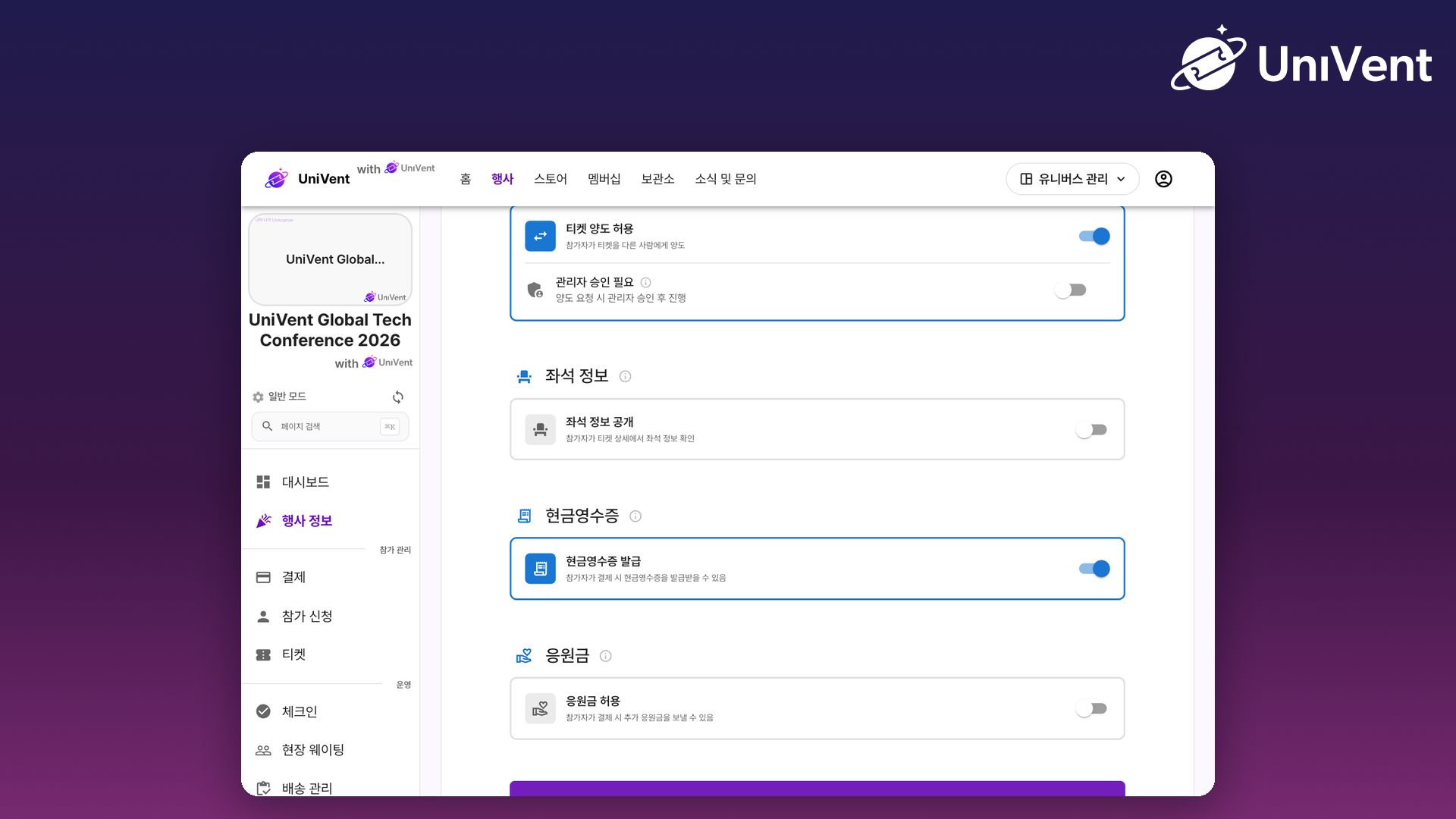The image size is (1456, 819).
Task: Click the gray seat icon in 좌석 정보 공개 card
Action: coord(540,430)
